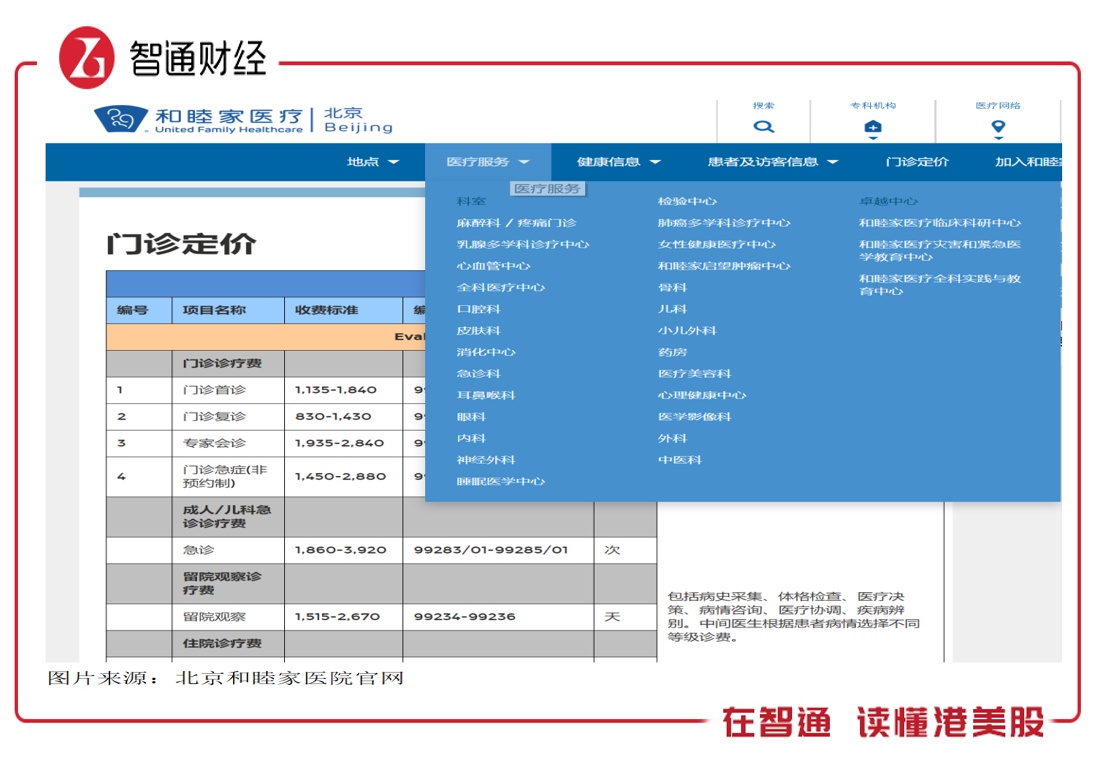The height and width of the screenshot is (774, 1106).
Task: Click 中医科 menu entry
Action: tap(679, 460)
